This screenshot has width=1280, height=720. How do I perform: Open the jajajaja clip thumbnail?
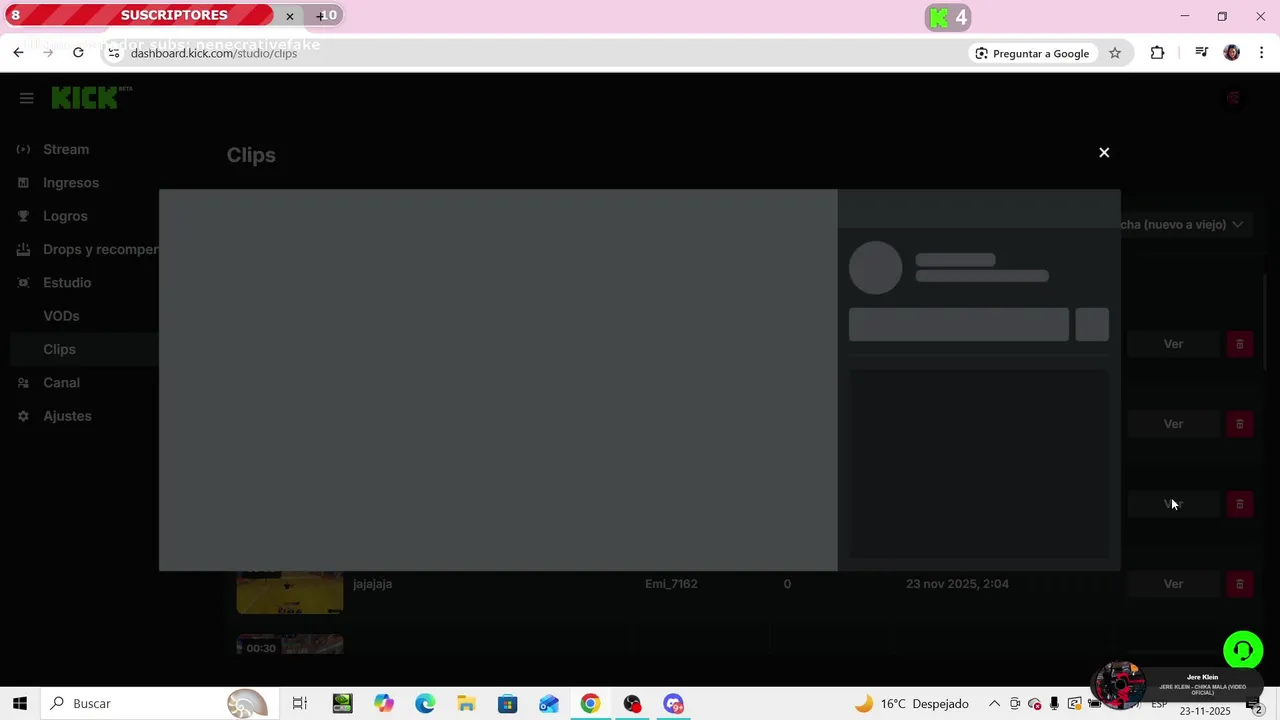tap(290, 591)
